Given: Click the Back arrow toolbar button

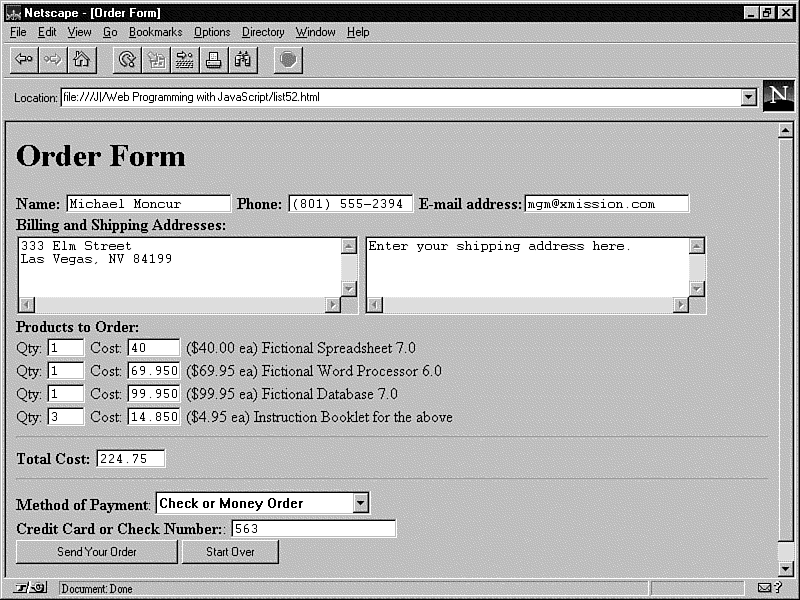Looking at the screenshot, I should (x=24, y=60).
